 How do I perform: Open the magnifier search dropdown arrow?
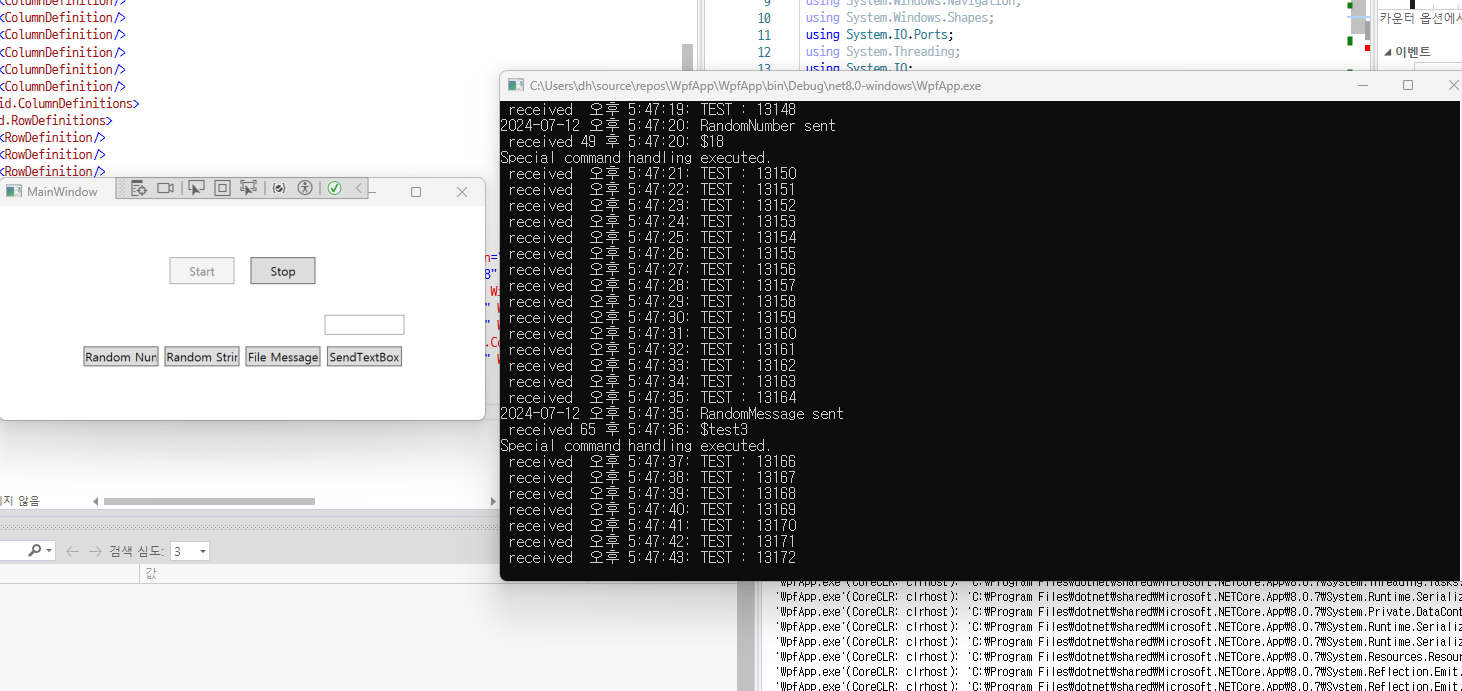coord(49,551)
